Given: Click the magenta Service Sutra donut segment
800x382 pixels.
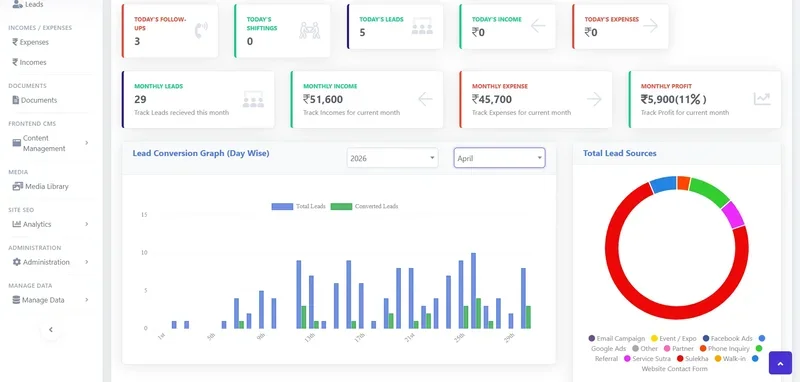Looking at the screenshot, I should point(733,214).
